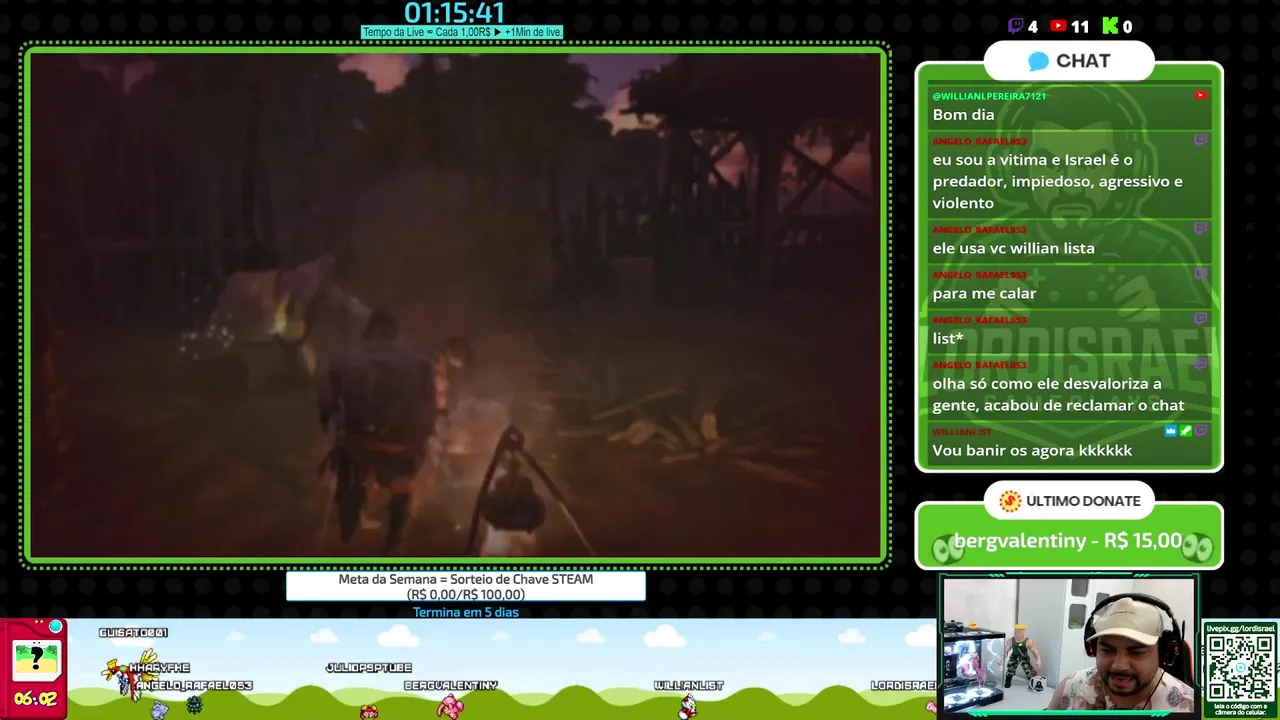Click the ULTIMO DONATE header label

click(1083, 501)
